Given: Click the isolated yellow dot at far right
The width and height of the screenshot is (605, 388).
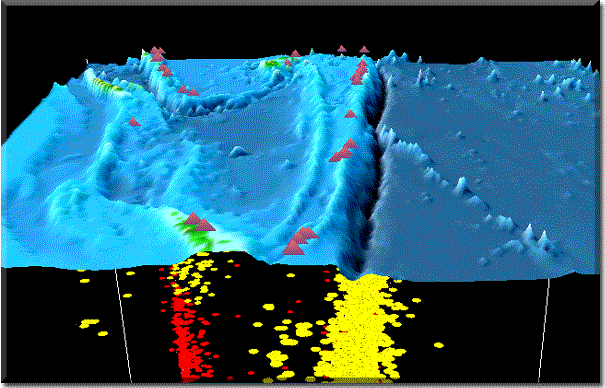Looking at the screenshot, I should tap(438, 345).
